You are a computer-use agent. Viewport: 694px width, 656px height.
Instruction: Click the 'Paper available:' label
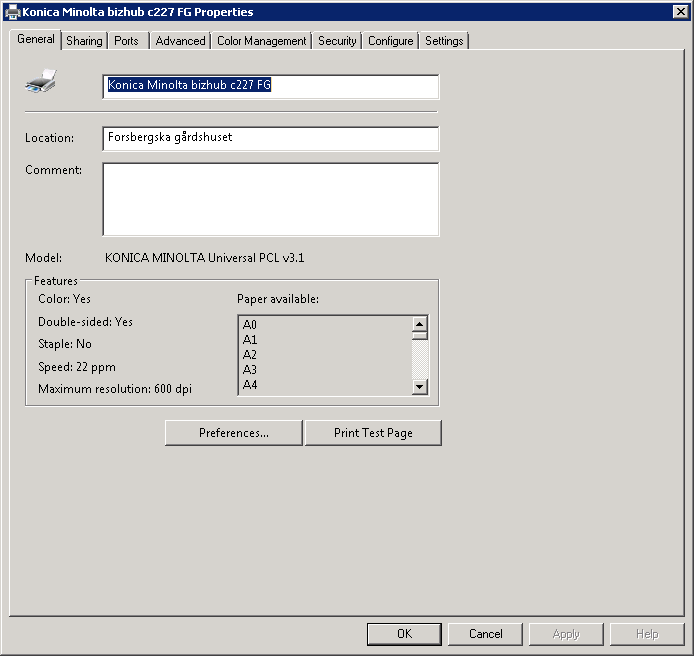(278, 299)
